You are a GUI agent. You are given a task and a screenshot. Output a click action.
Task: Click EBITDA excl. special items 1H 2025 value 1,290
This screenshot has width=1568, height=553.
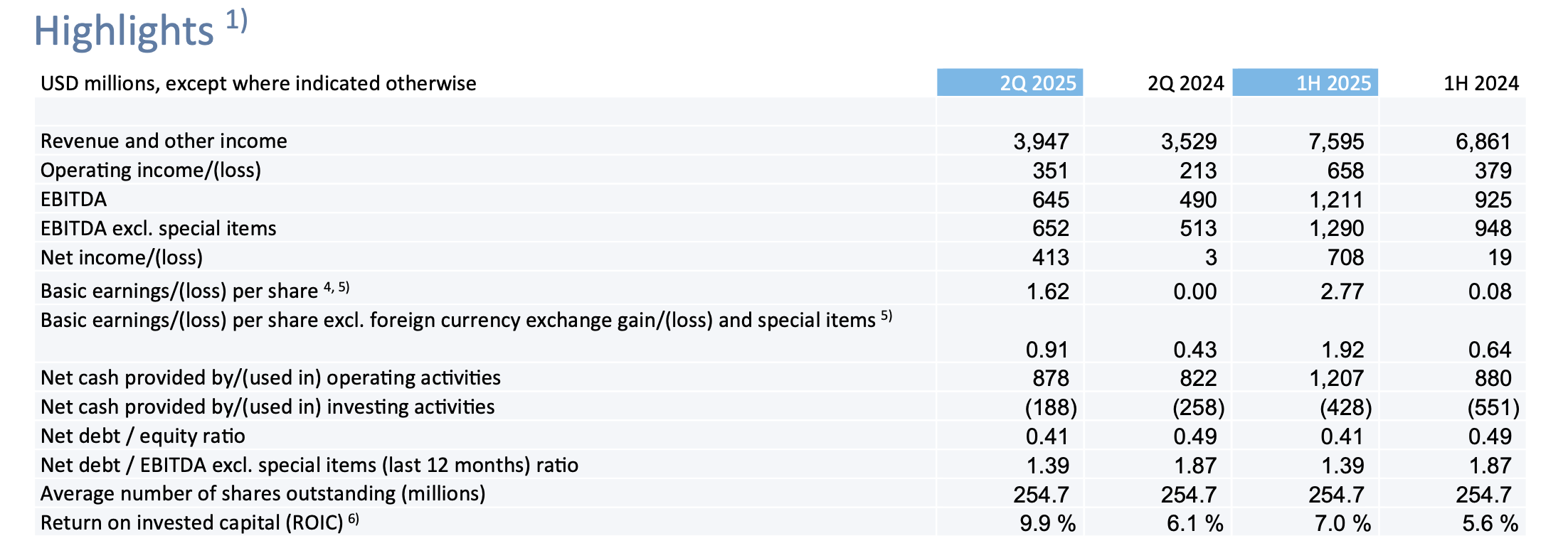(1336, 228)
